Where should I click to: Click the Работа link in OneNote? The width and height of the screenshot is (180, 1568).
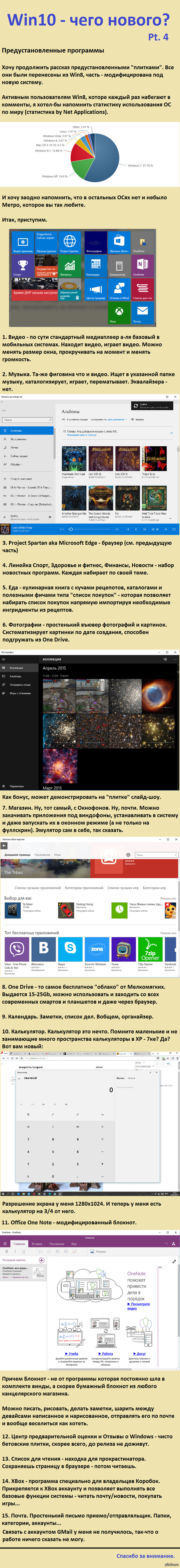106,1354
